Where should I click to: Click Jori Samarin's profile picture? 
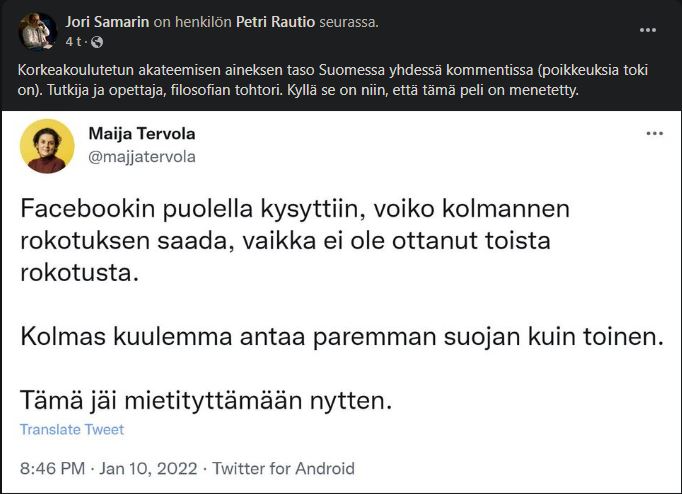(37, 31)
